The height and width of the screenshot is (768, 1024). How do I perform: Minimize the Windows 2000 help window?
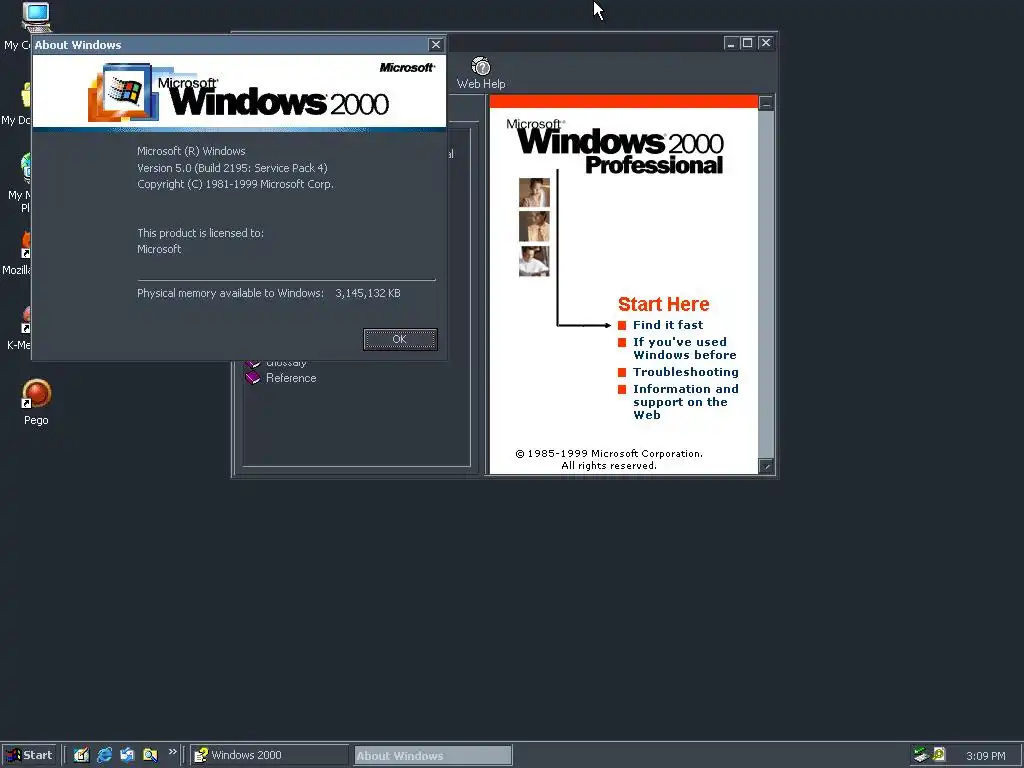[x=731, y=43]
